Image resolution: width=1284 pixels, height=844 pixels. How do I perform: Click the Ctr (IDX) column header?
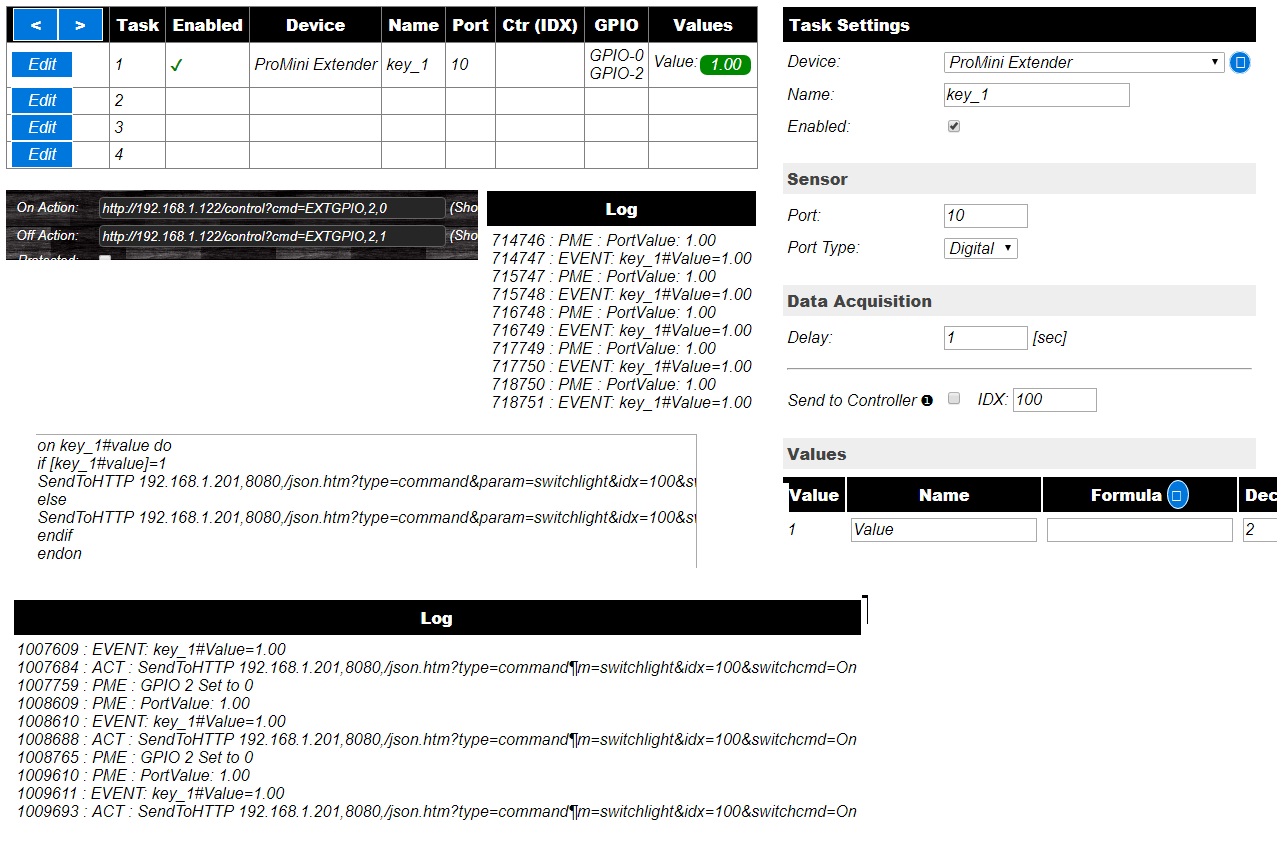pyautogui.click(x=539, y=25)
